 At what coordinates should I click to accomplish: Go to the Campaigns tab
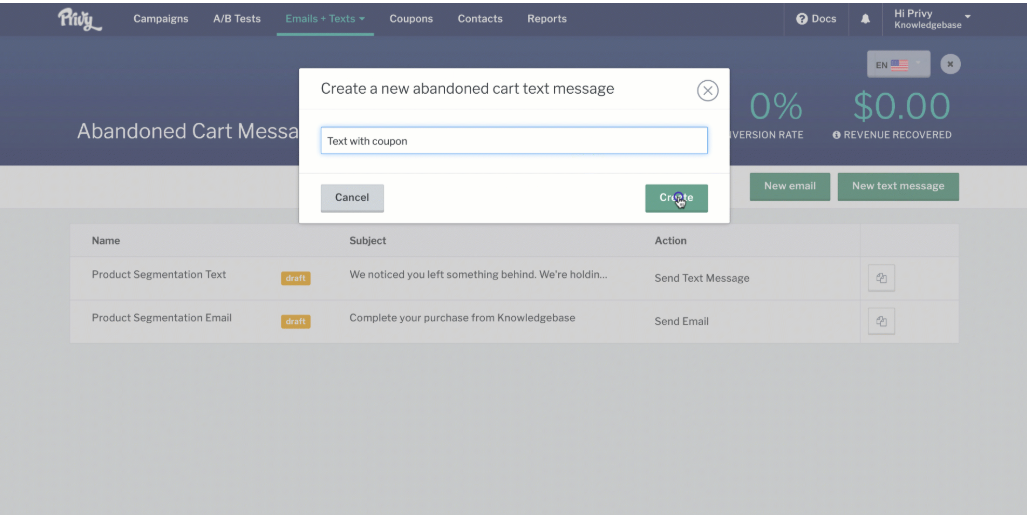(x=160, y=19)
